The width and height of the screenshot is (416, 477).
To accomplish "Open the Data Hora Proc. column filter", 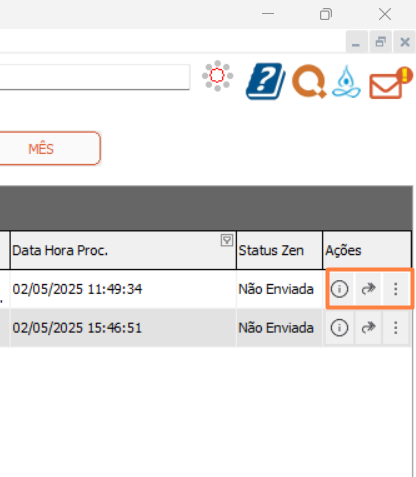I will pyautogui.click(x=227, y=240).
